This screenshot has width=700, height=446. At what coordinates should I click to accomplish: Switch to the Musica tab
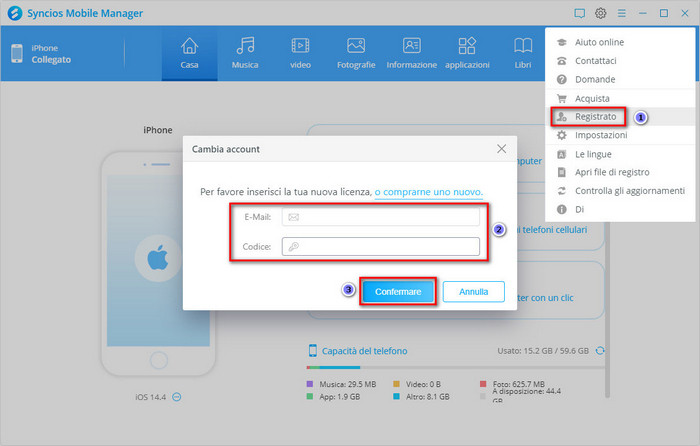tap(245, 54)
